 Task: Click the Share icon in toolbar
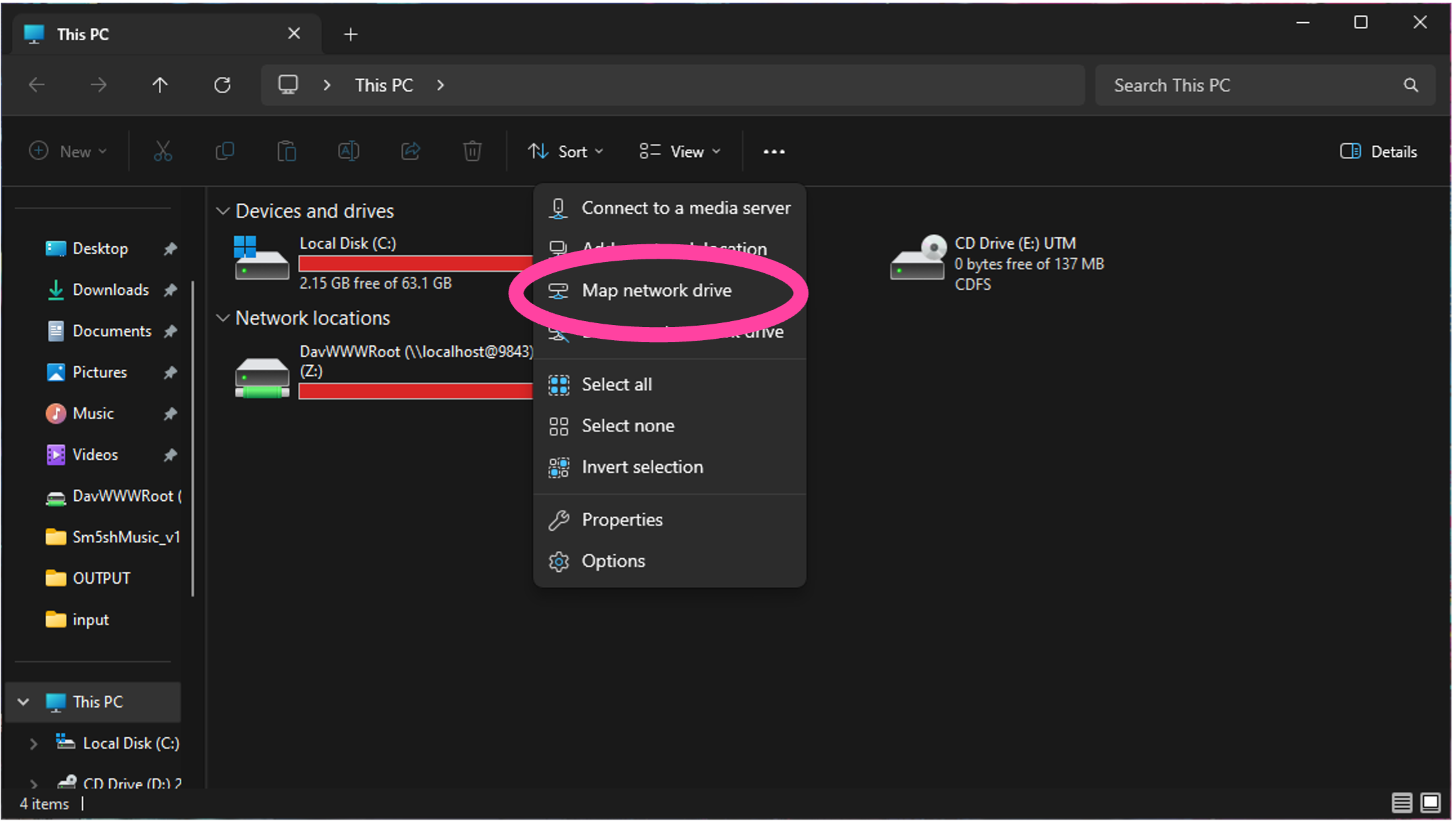410,152
